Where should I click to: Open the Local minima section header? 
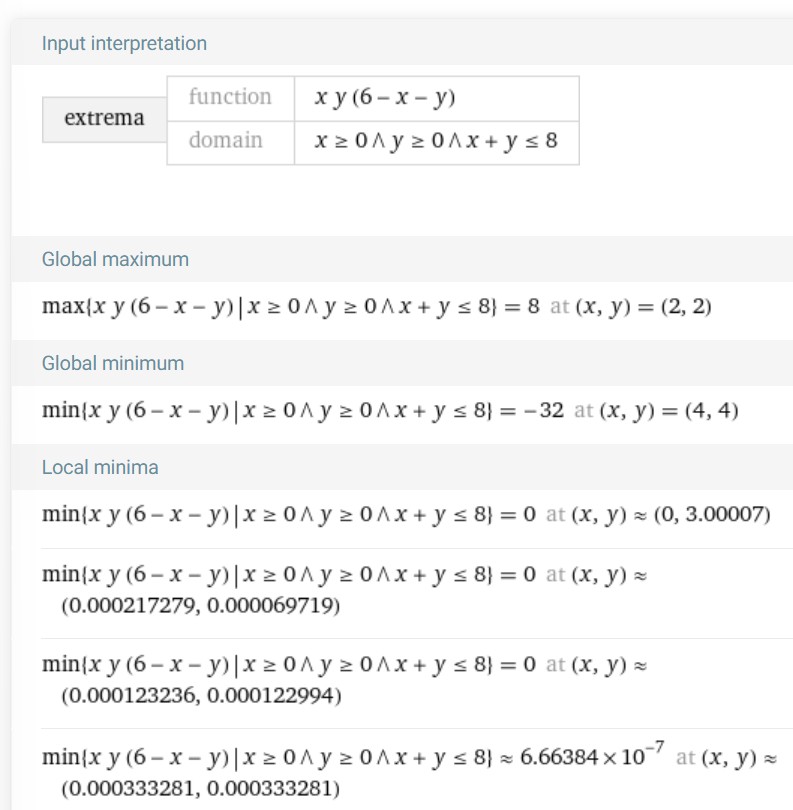tap(100, 468)
